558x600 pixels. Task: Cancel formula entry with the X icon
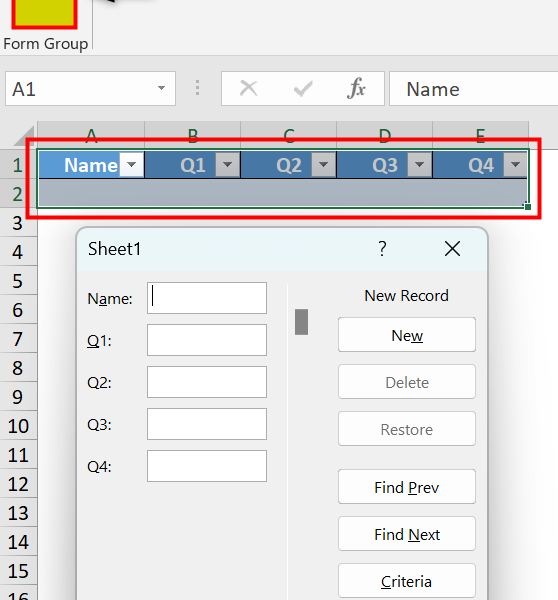click(248, 89)
